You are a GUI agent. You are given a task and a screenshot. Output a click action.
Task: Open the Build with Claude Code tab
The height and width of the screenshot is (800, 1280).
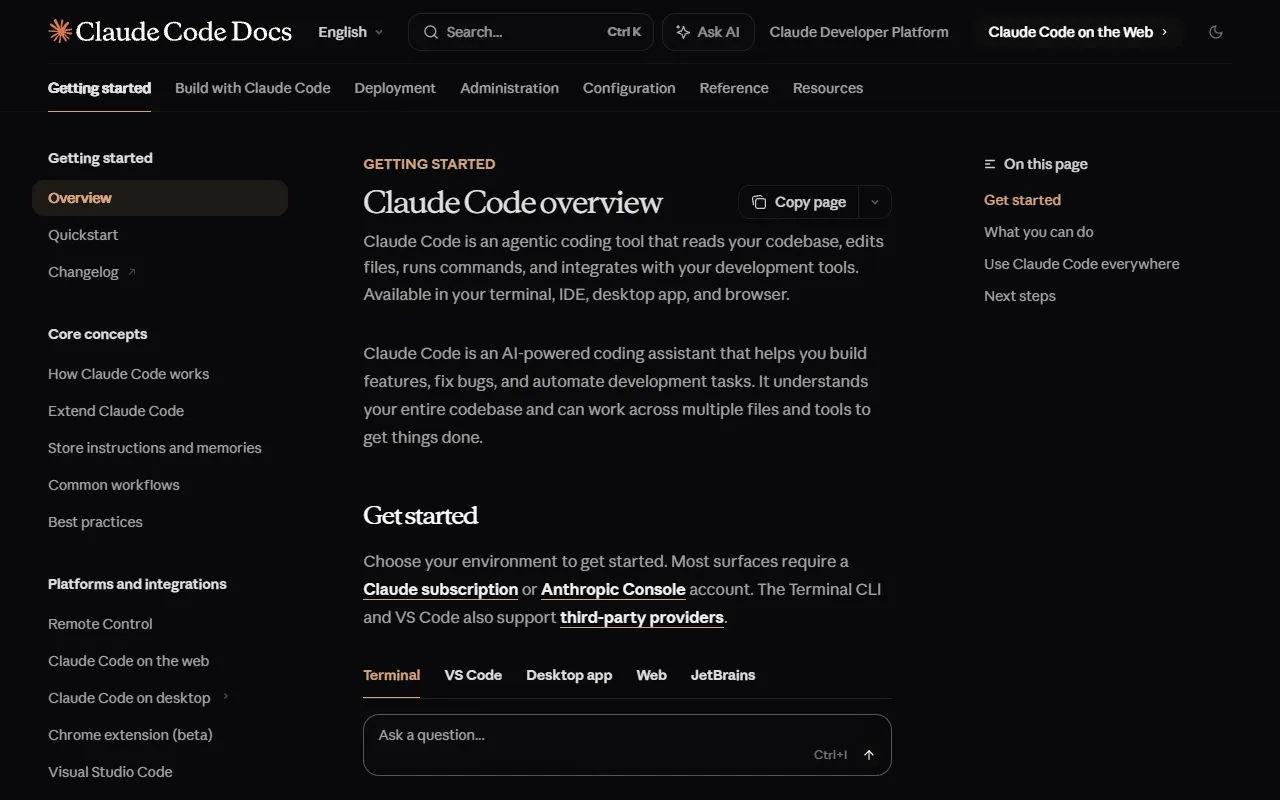(x=252, y=88)
